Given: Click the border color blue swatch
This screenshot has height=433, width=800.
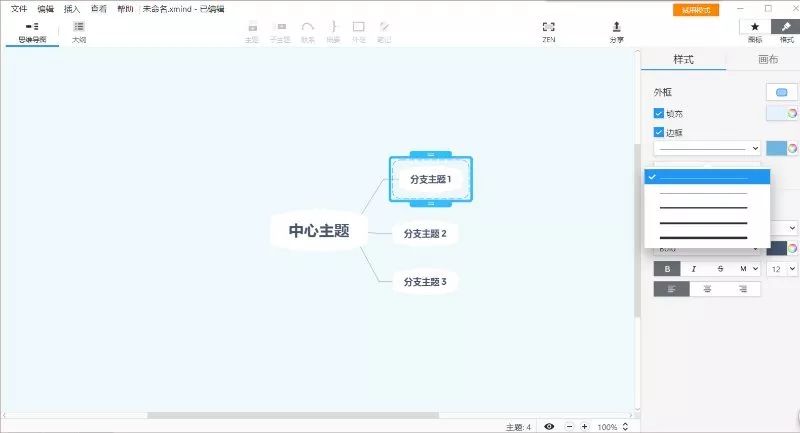Looking at the screenshot, I should tap(776, 148).
